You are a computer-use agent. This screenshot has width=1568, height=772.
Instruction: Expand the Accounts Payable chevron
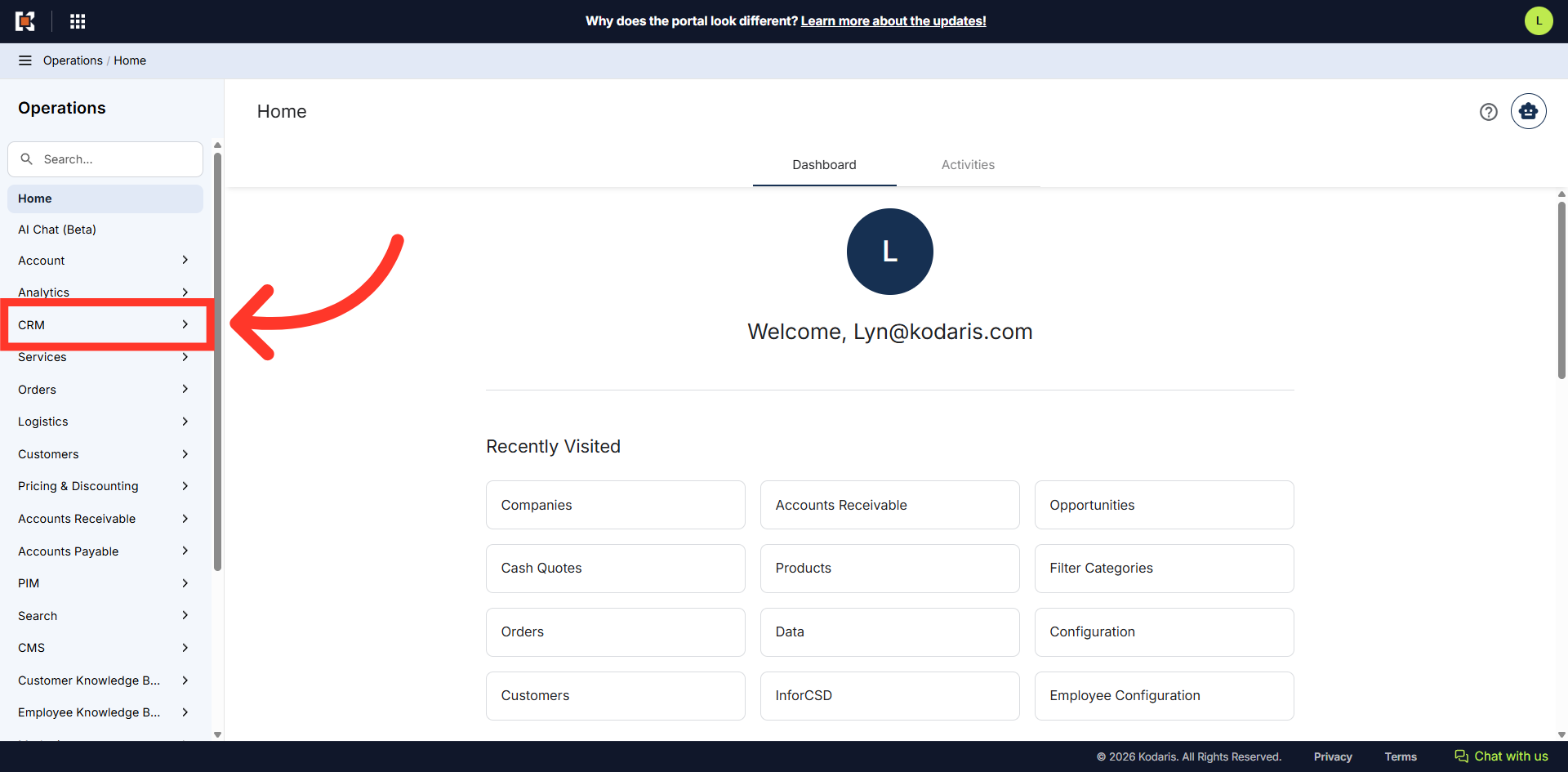pos(185,551)
